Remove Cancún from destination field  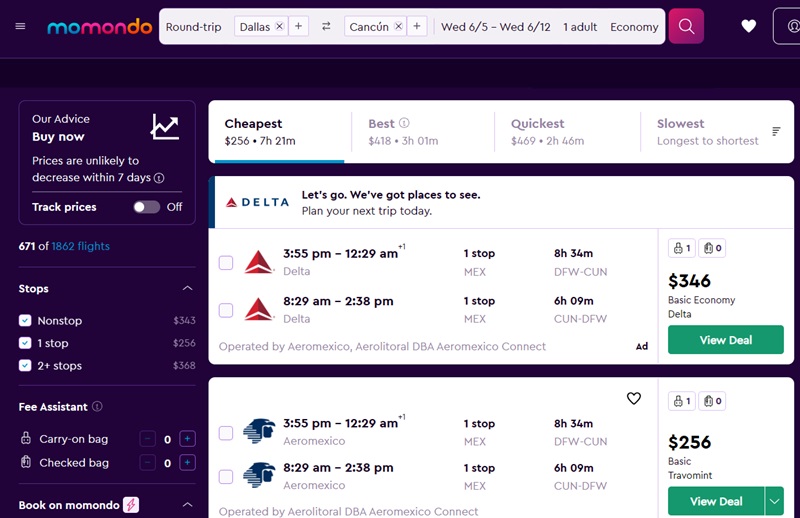(x=398, y=26)
